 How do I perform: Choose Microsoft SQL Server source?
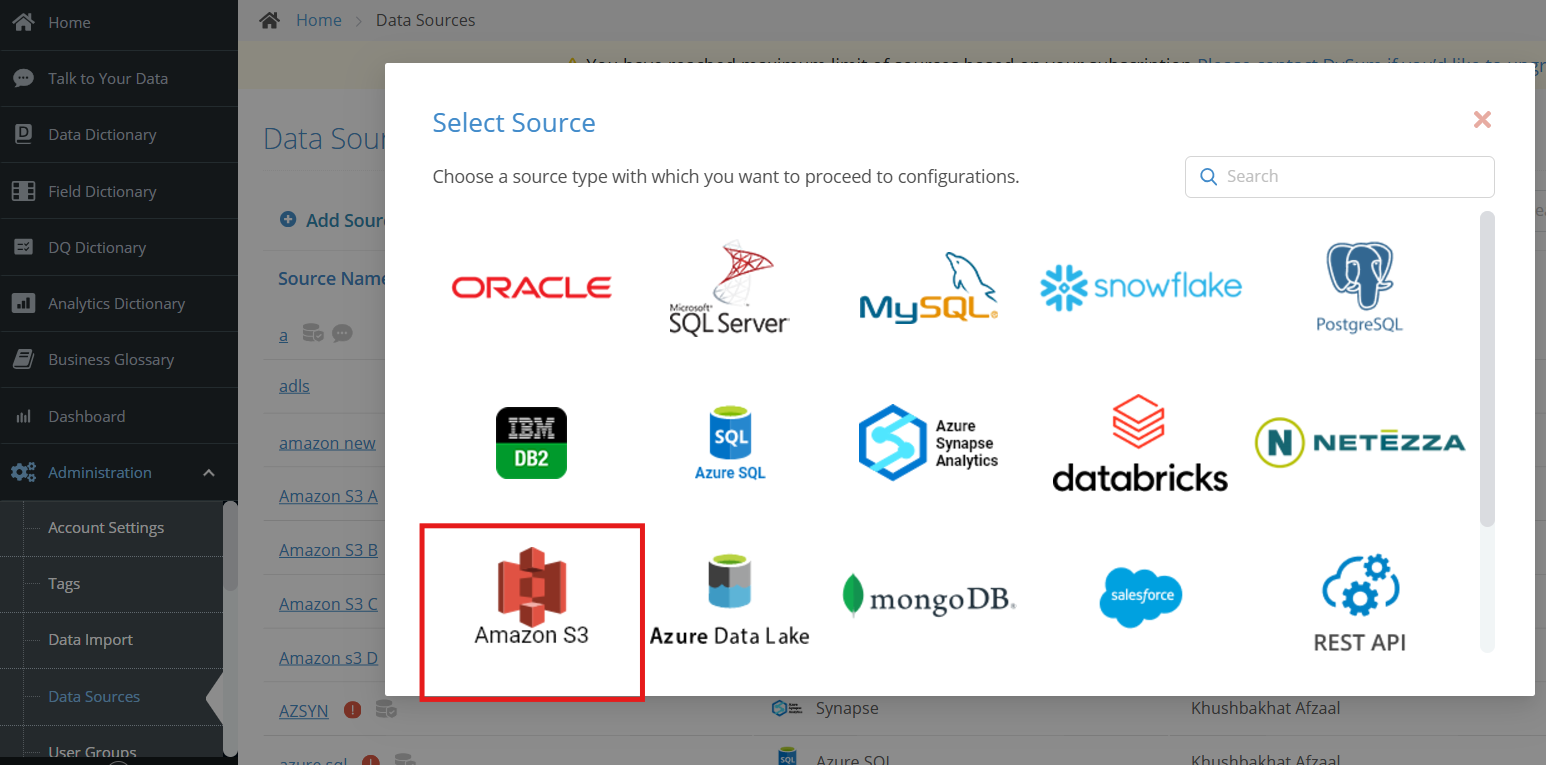pos(729,288)
